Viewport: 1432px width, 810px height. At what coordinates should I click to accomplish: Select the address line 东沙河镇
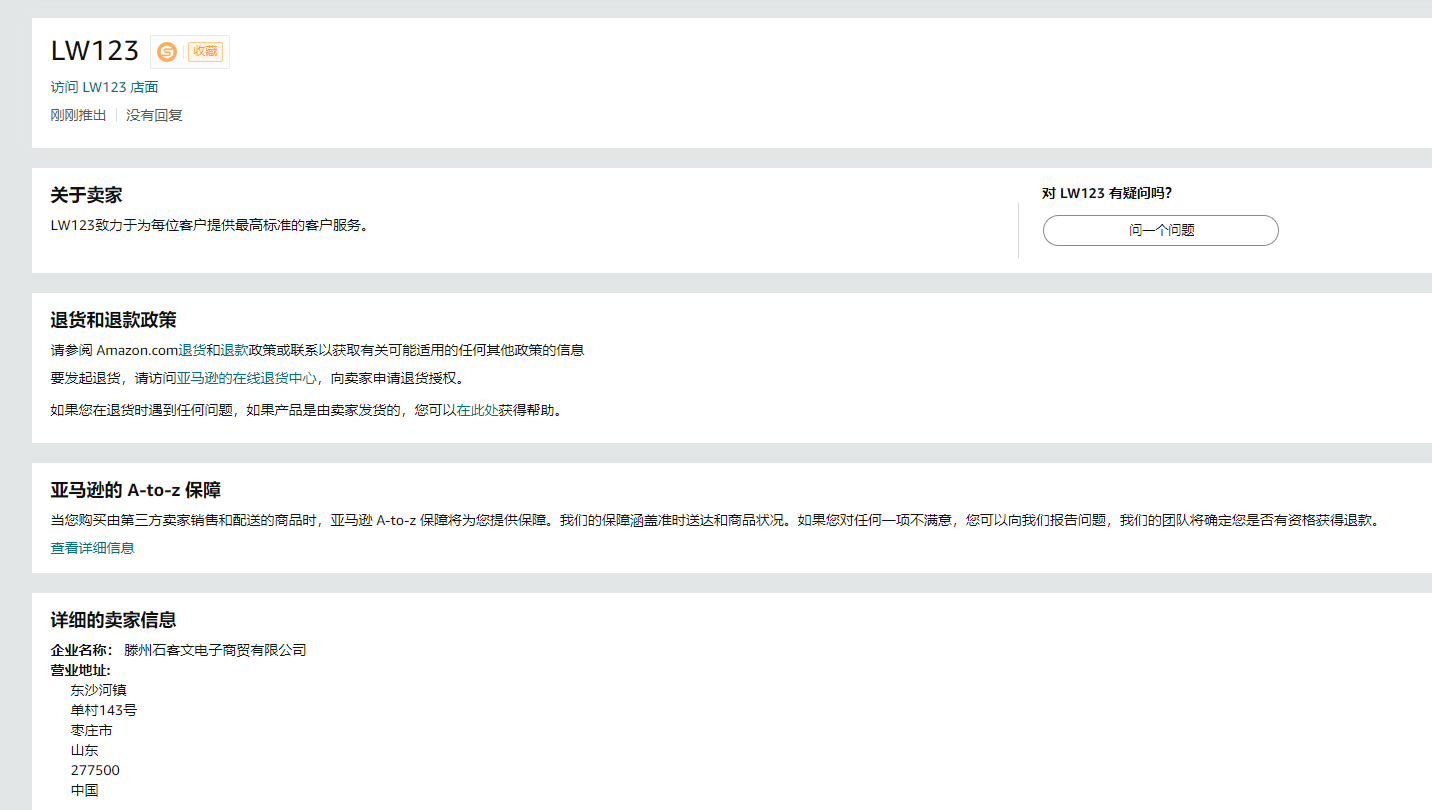99,690
